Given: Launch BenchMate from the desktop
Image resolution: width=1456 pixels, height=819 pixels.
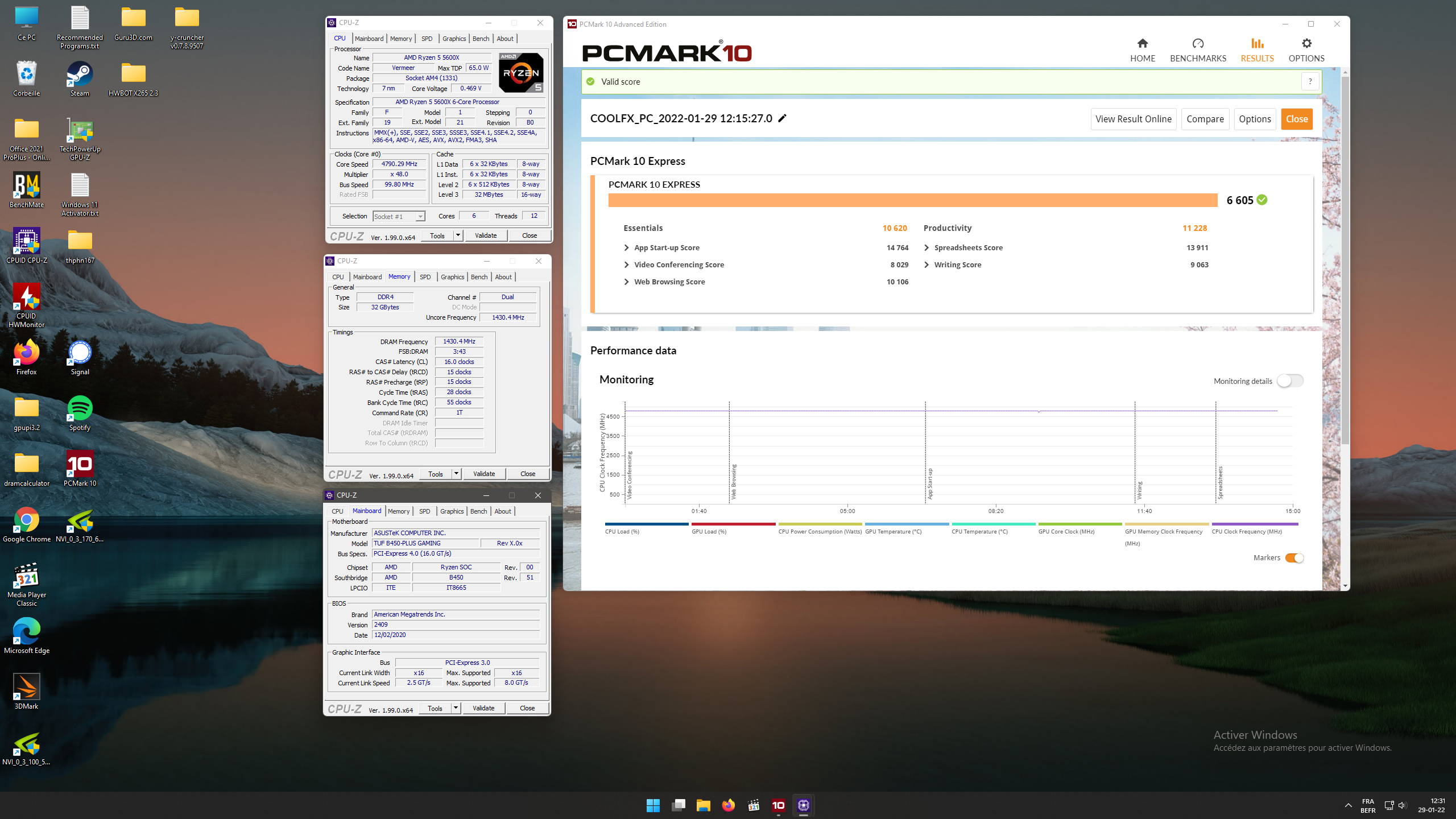Looking at the screenshot, I should coord(27,190).
